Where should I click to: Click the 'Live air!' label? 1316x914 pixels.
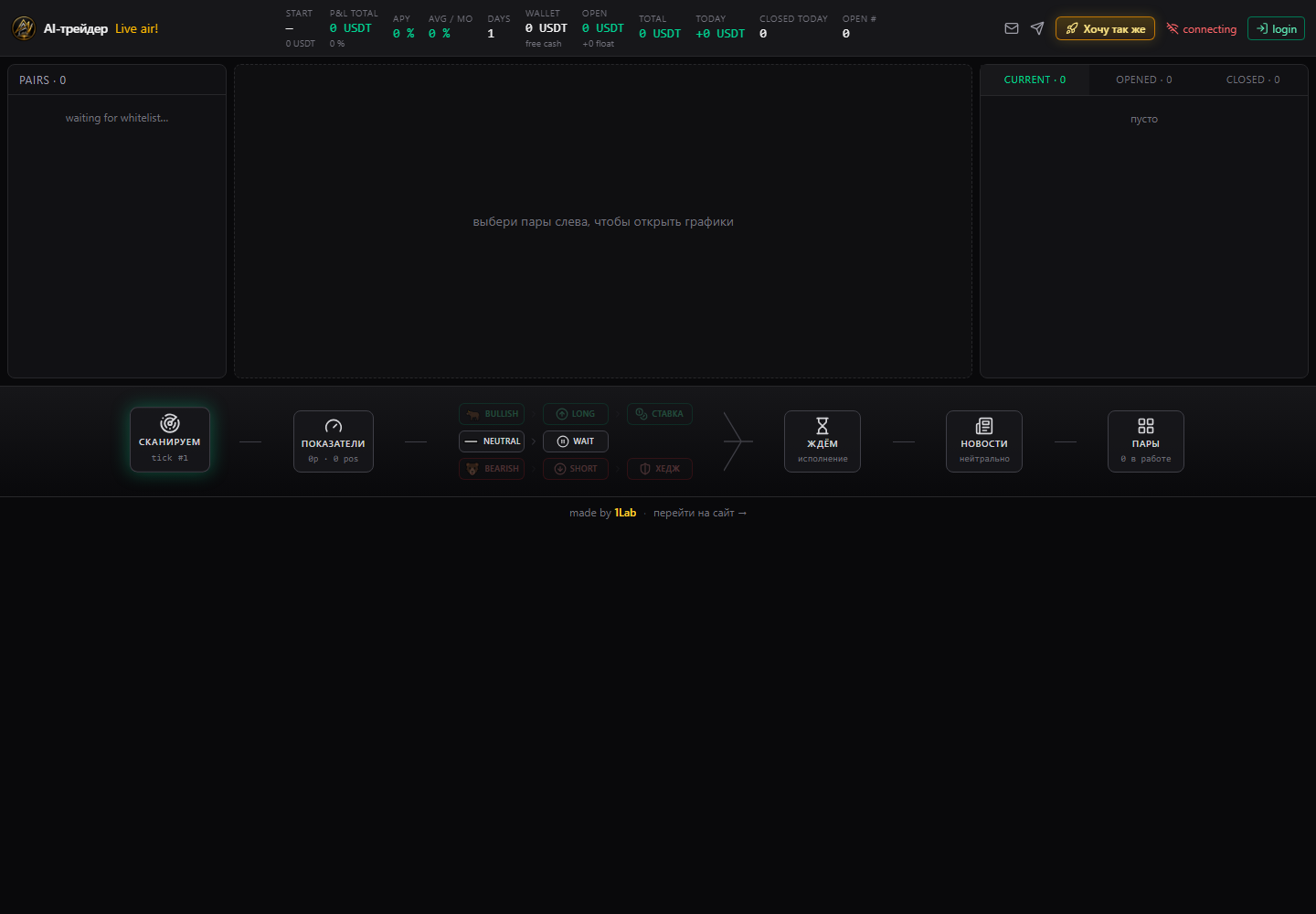[137, 28]
